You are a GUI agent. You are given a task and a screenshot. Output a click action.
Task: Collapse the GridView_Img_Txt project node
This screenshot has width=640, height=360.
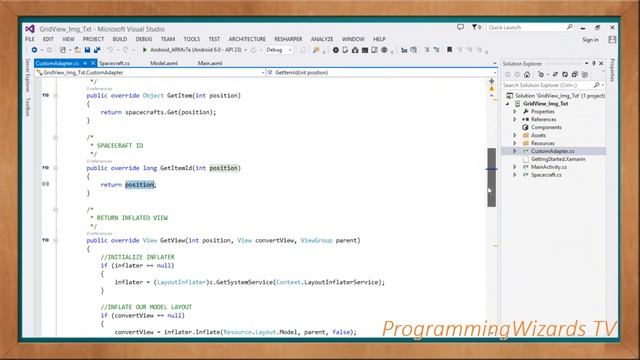508,104
